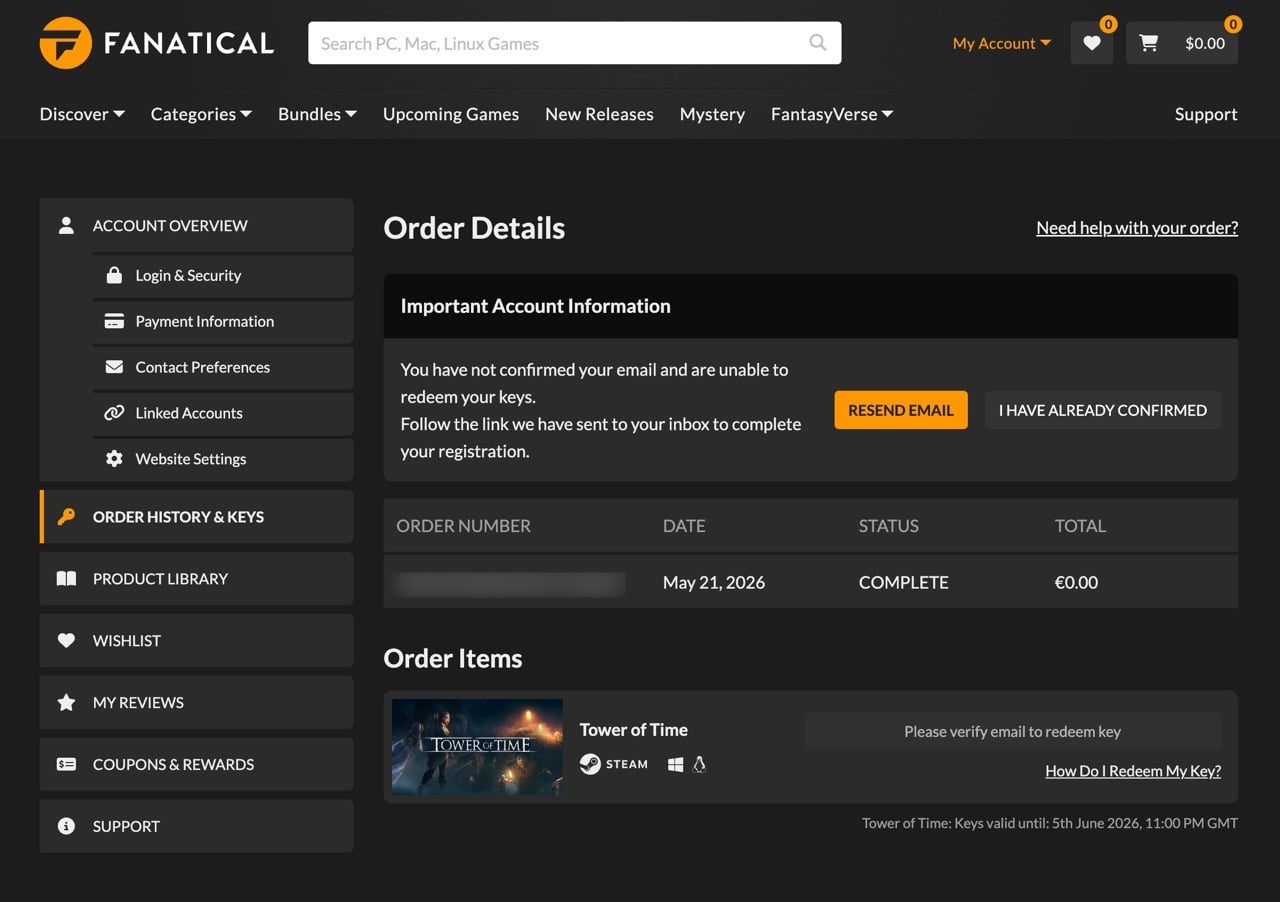Open the wishlist heart icon in header
Viewport: 1280px width, 902px height.
pos(1092,43)
